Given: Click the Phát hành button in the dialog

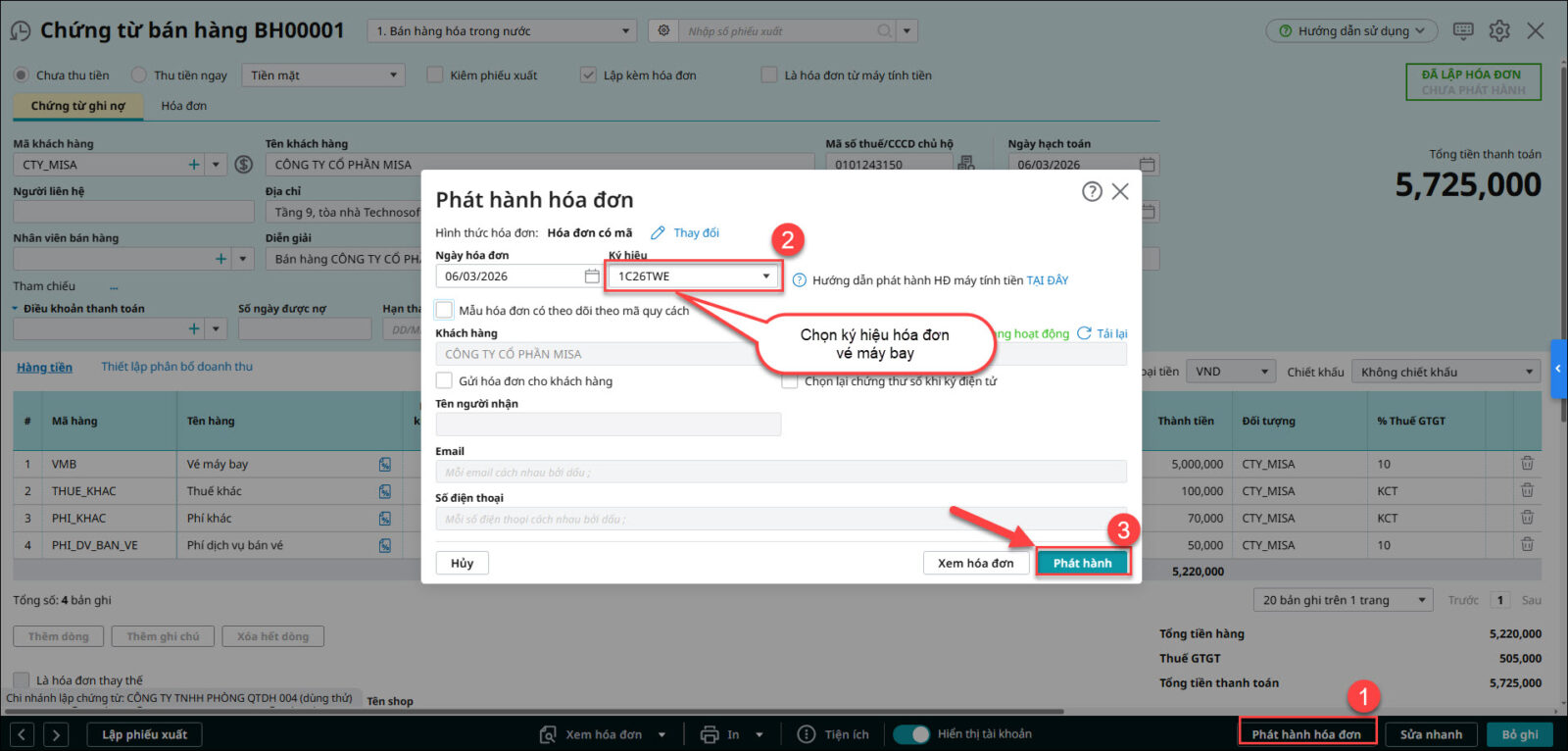Looking at the screenshot, I should [1083, 563].
